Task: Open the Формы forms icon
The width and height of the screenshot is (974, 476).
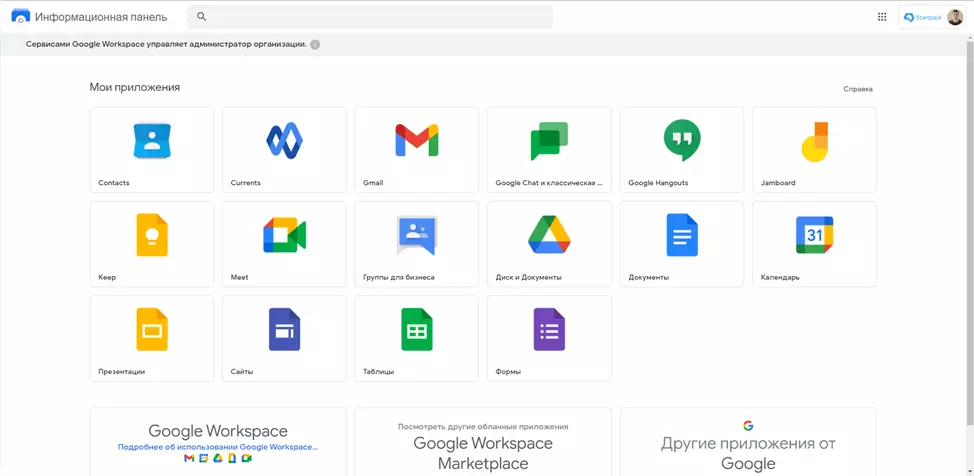Action: (x=549, y=329)
